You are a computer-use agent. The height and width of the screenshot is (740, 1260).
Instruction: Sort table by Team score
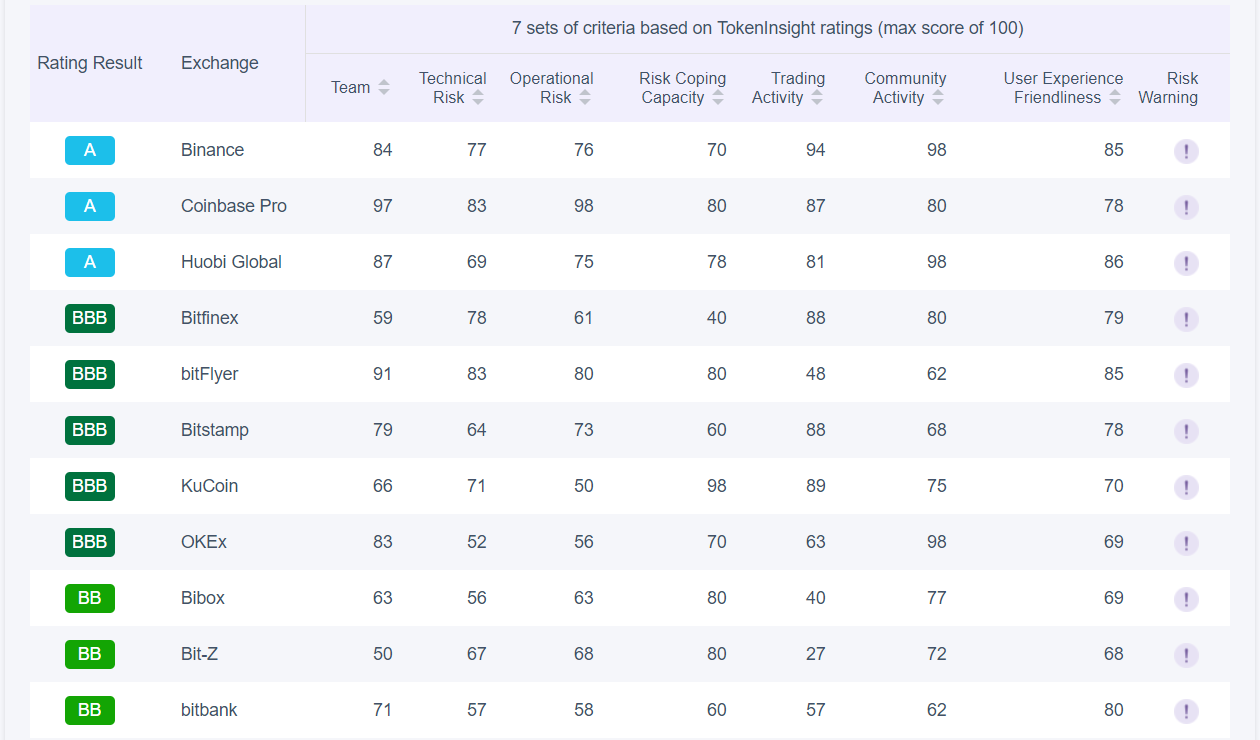pyautogui.click(x=384, y=88)
